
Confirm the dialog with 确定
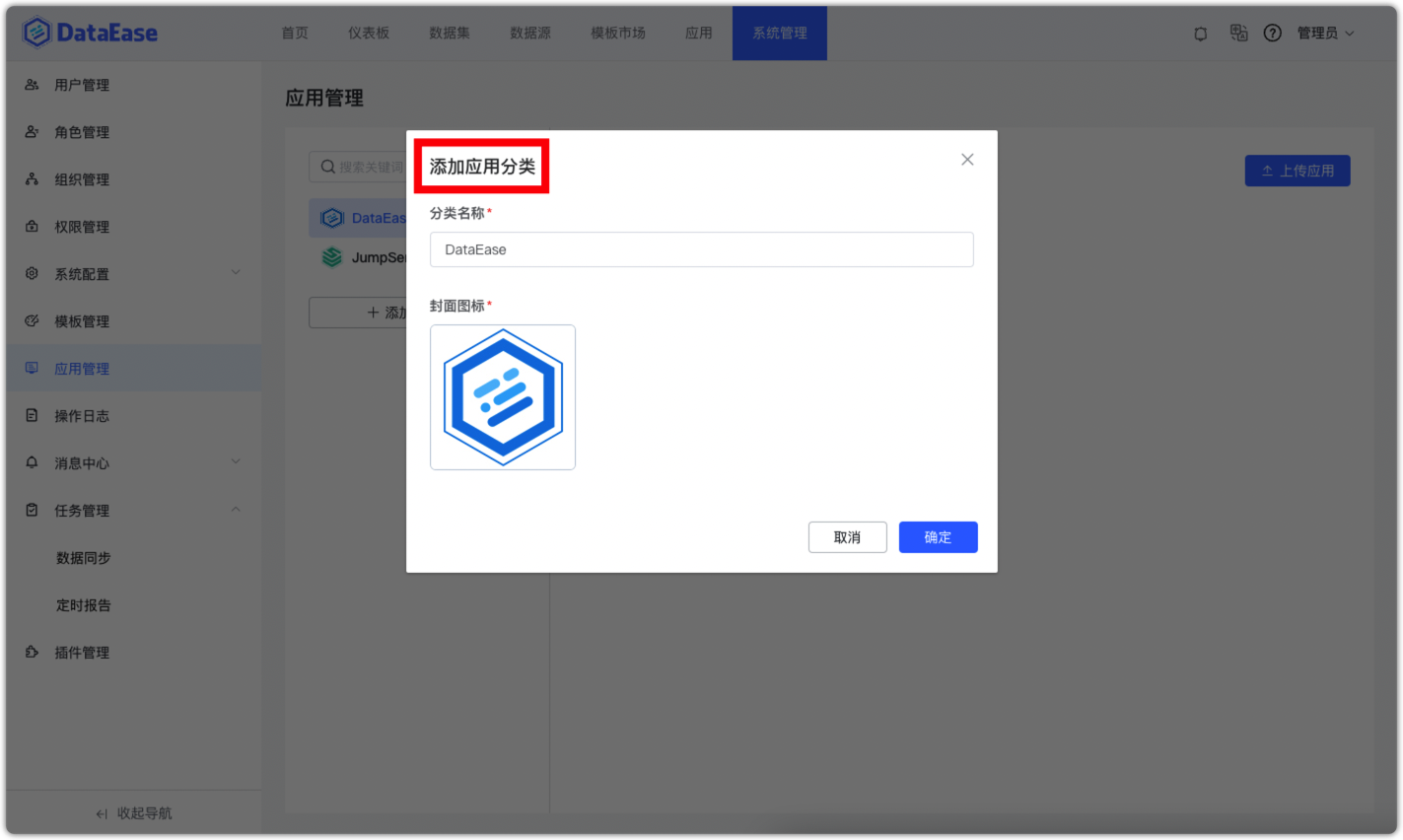pyautogui.click(x=938, y=536)
